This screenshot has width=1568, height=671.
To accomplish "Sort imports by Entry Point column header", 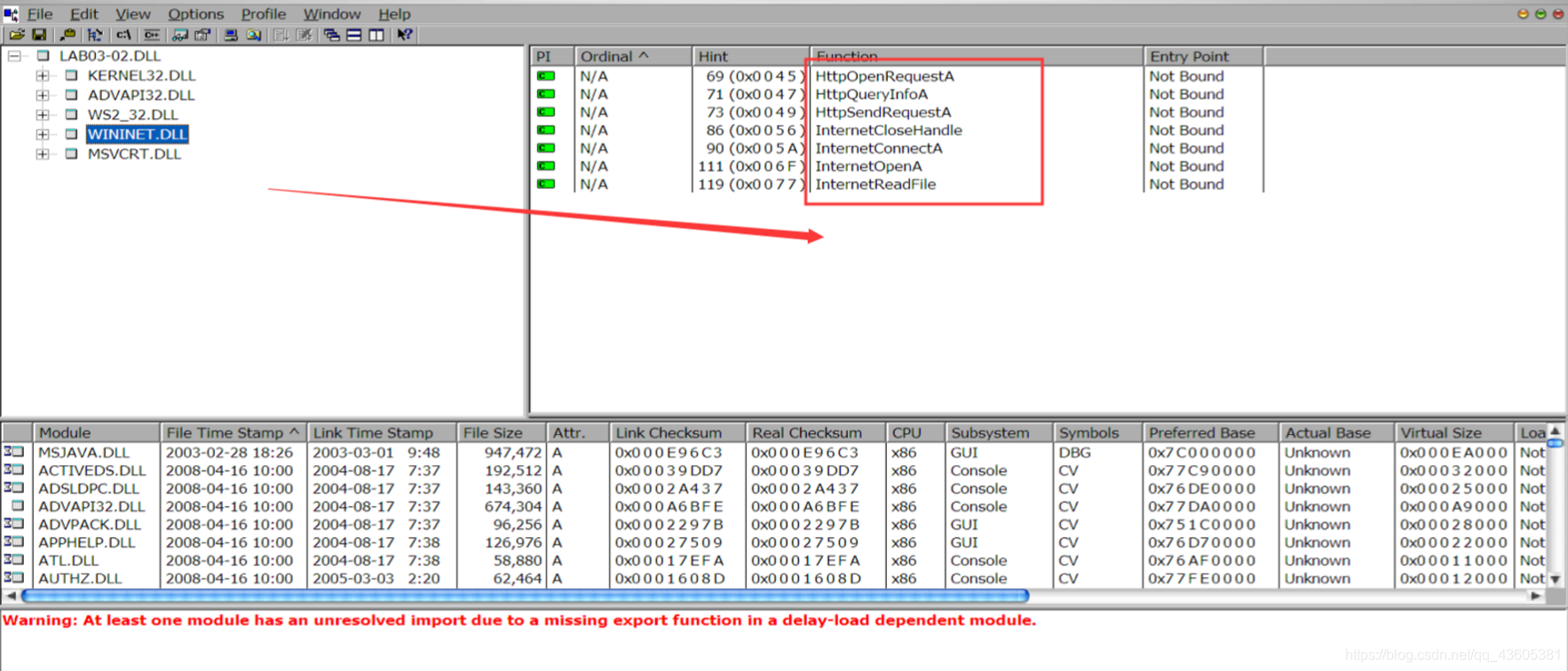I will tap(1203, 56).
